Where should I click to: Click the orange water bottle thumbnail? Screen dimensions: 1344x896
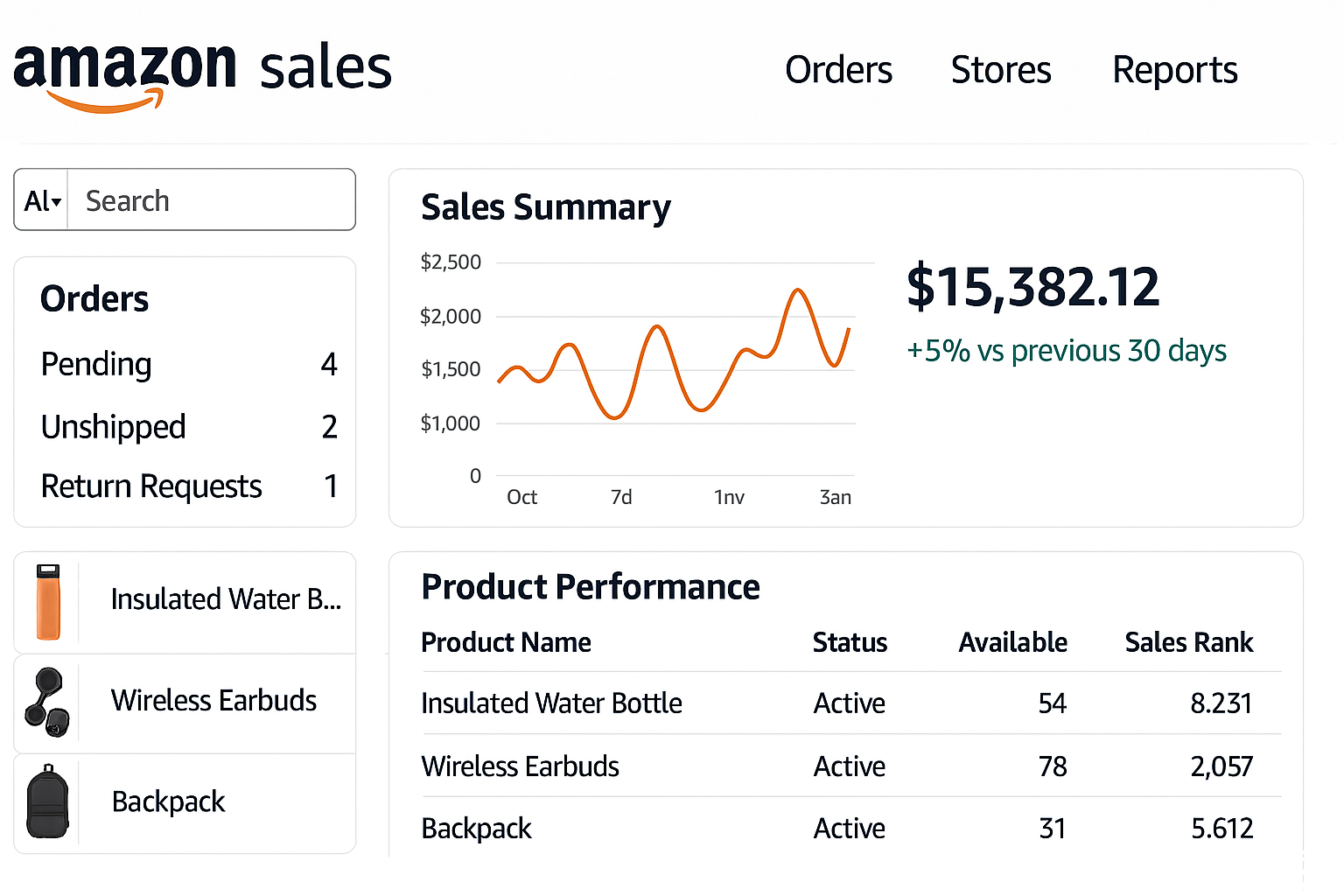pyautogui.click(x=48, y=602)
